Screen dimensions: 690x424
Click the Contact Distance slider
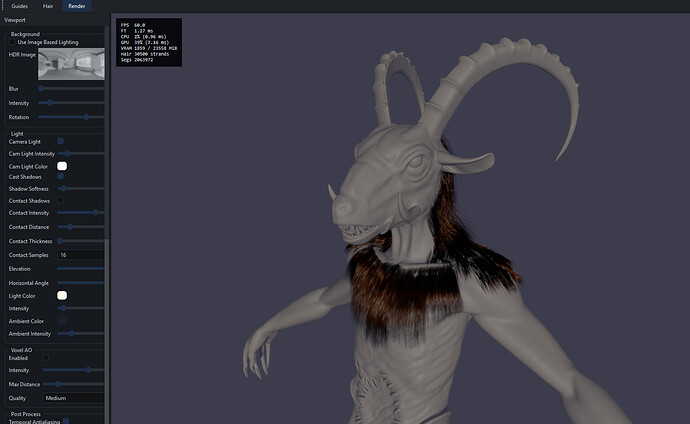coord(81,227)
